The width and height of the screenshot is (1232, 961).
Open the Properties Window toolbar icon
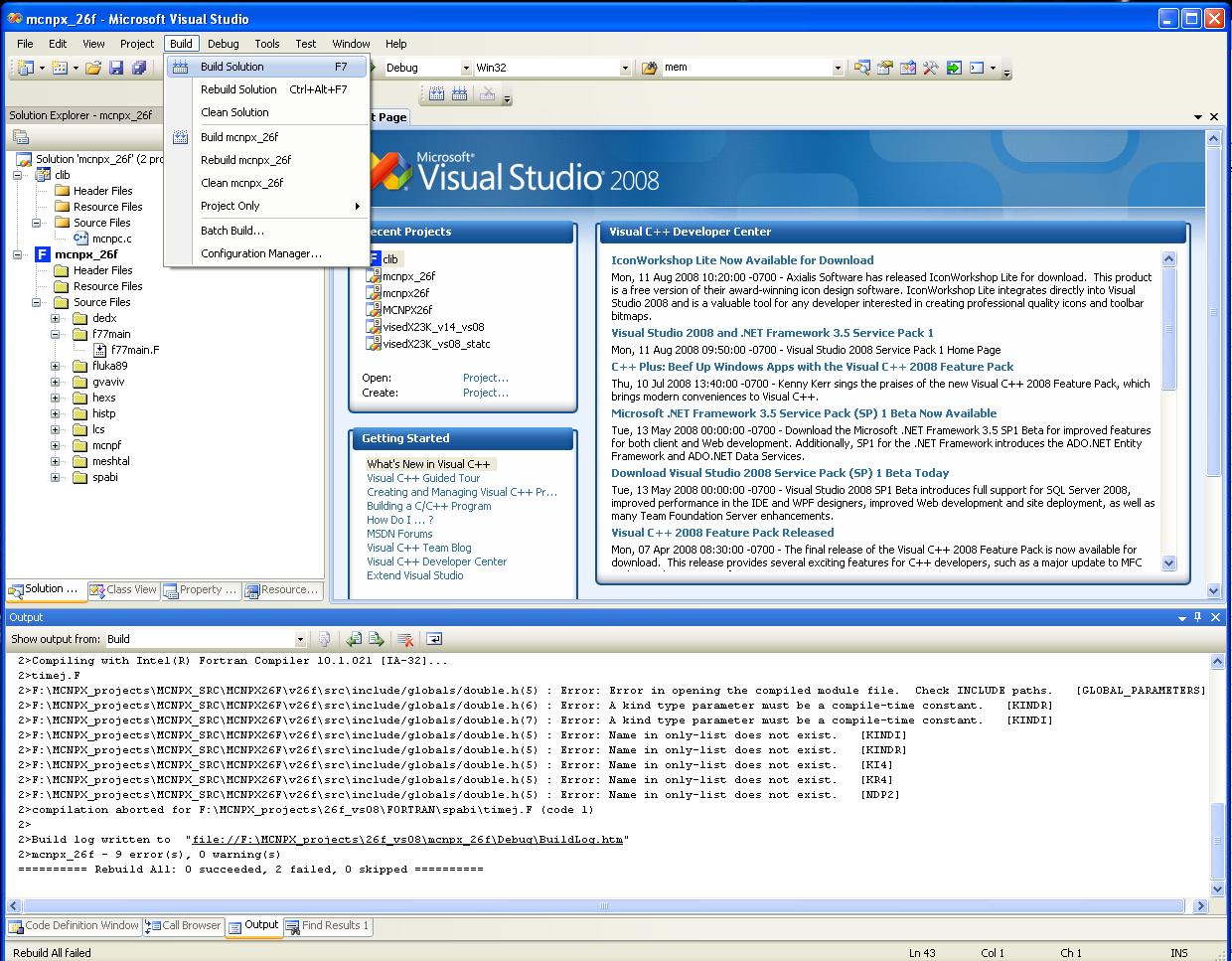click(885, 68)
